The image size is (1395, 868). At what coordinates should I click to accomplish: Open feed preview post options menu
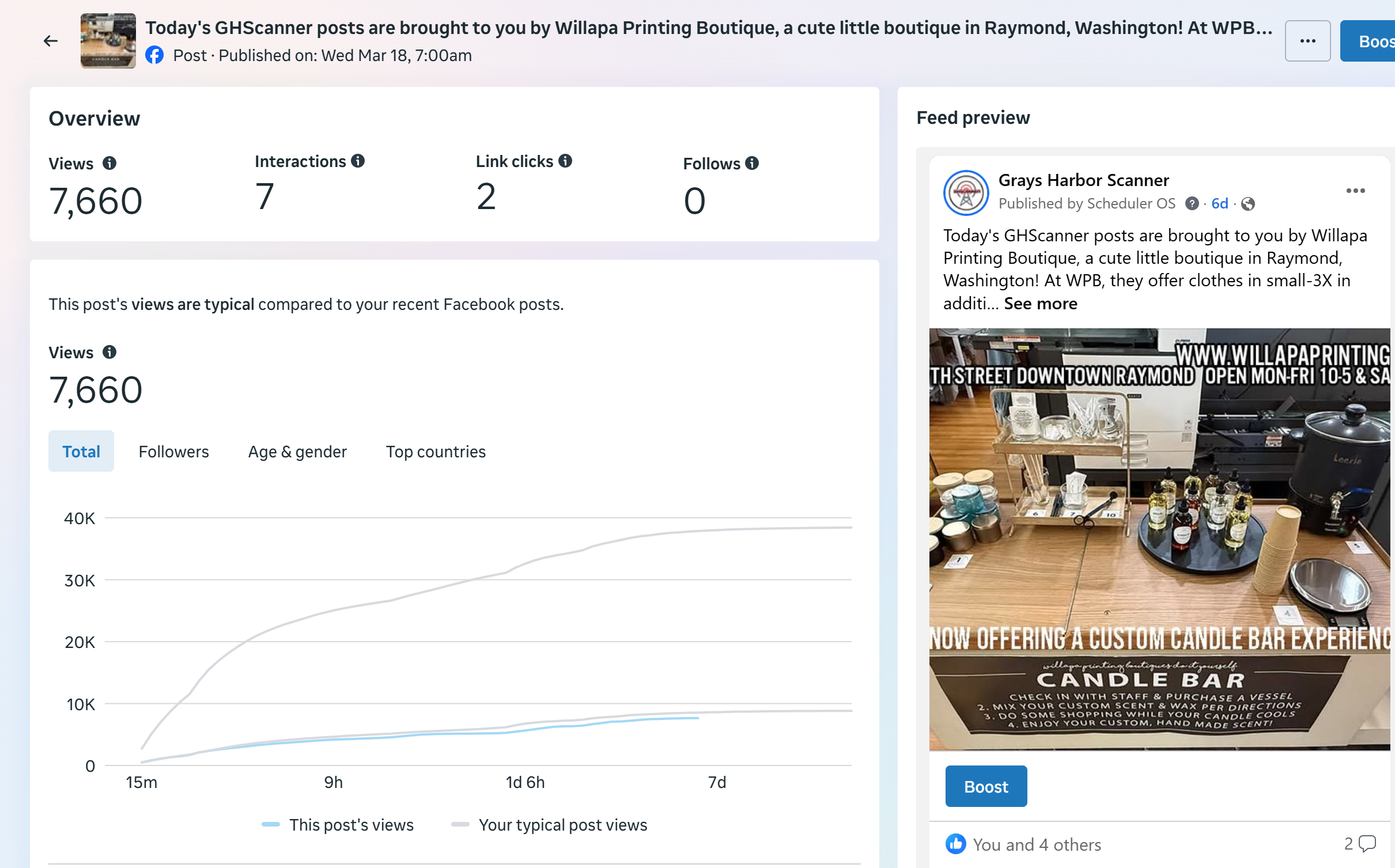tap(1355, 191)
